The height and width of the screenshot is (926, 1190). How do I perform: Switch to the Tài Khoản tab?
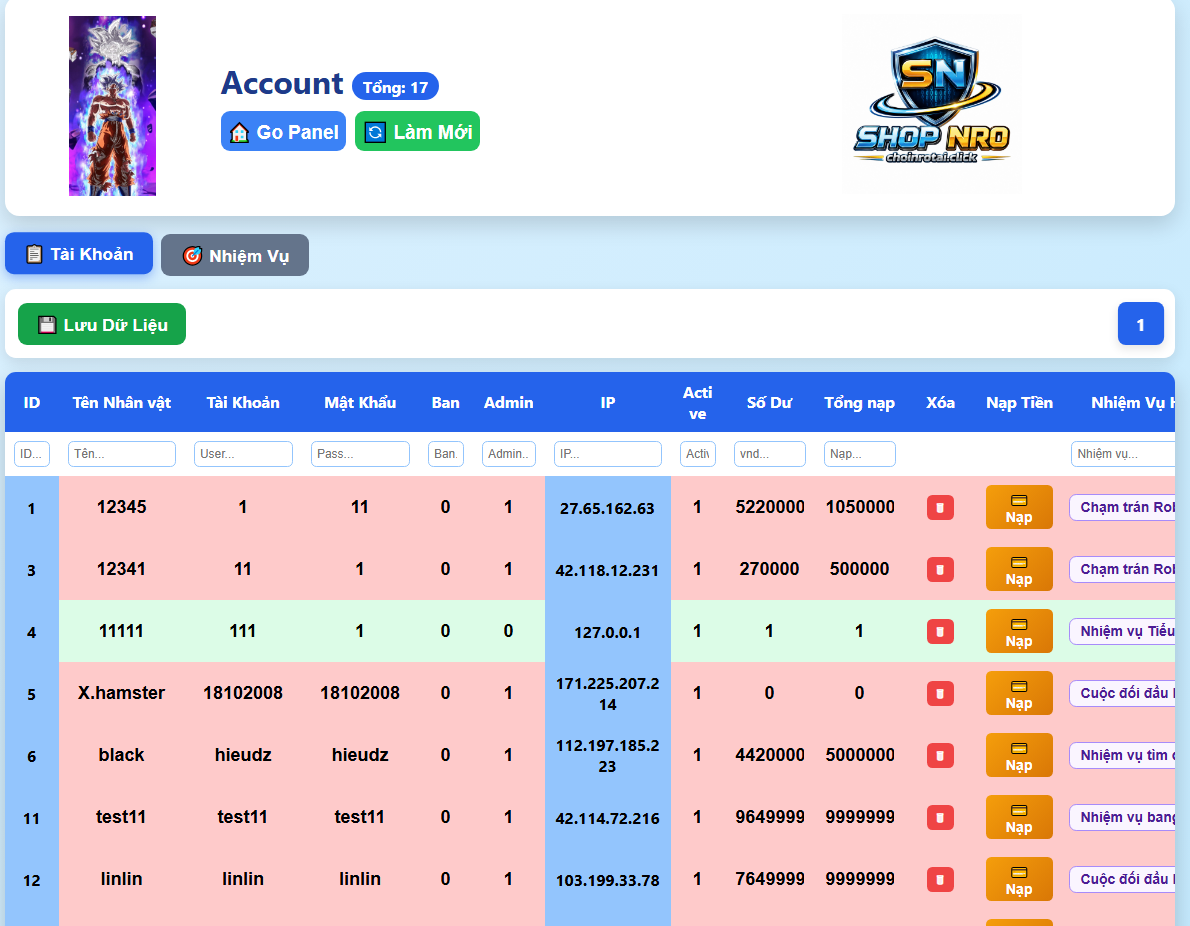point(79,254)
